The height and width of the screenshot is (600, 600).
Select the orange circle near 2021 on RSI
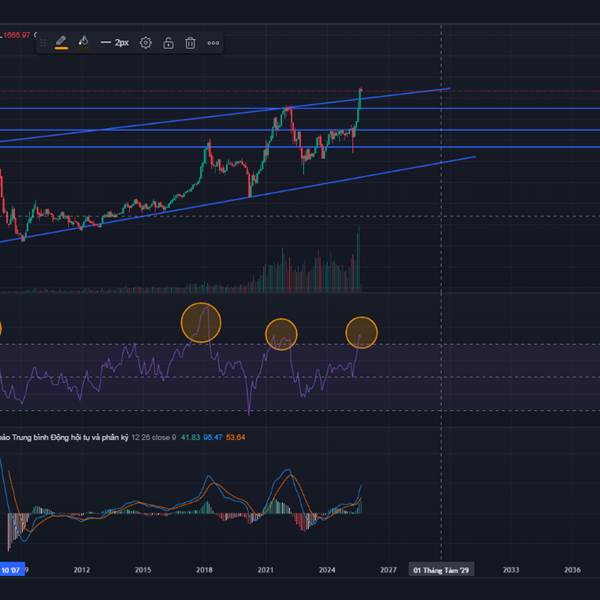(x=281, y=334)
